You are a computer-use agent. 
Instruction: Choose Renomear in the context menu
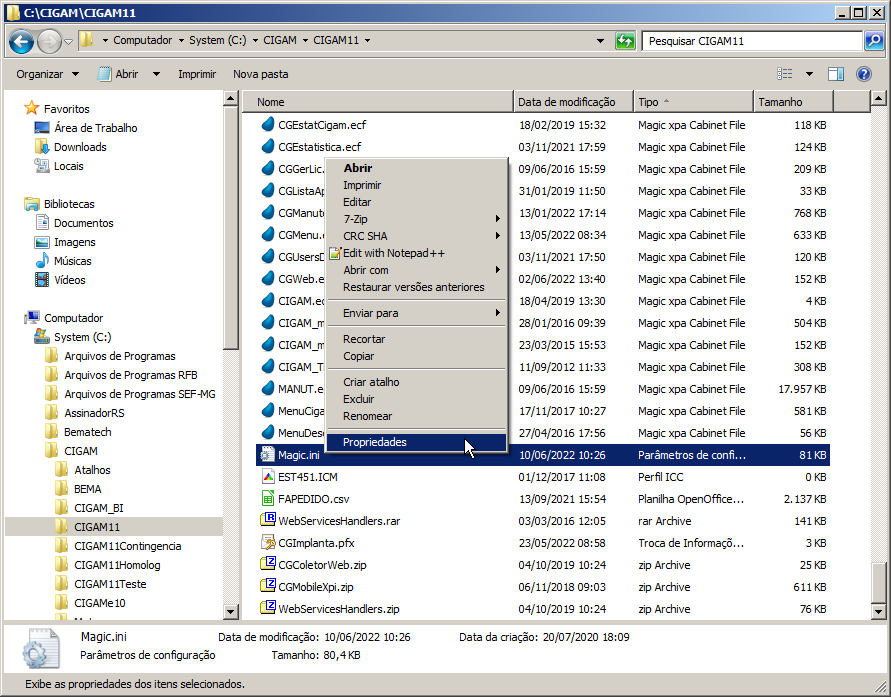418,416
